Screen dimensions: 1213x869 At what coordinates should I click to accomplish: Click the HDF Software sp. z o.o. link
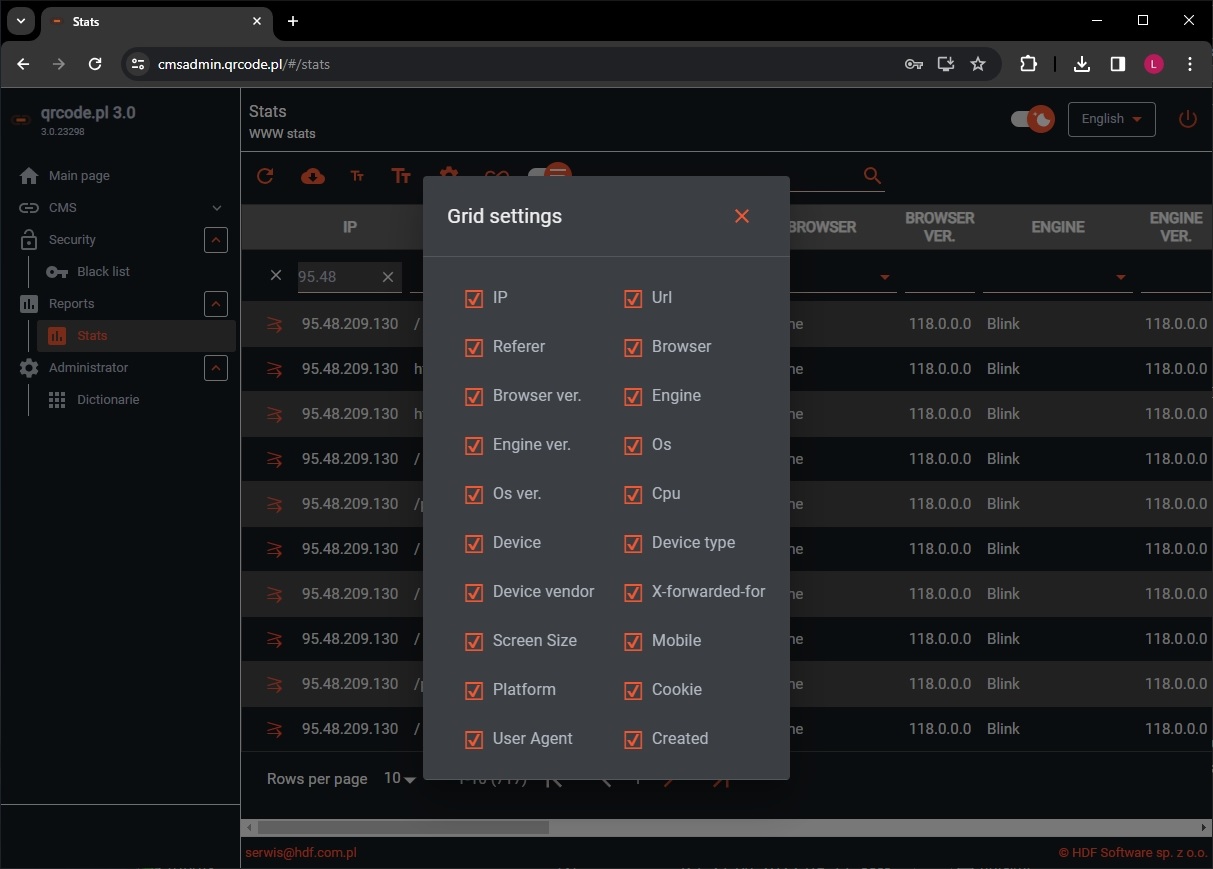[1133, 852]
